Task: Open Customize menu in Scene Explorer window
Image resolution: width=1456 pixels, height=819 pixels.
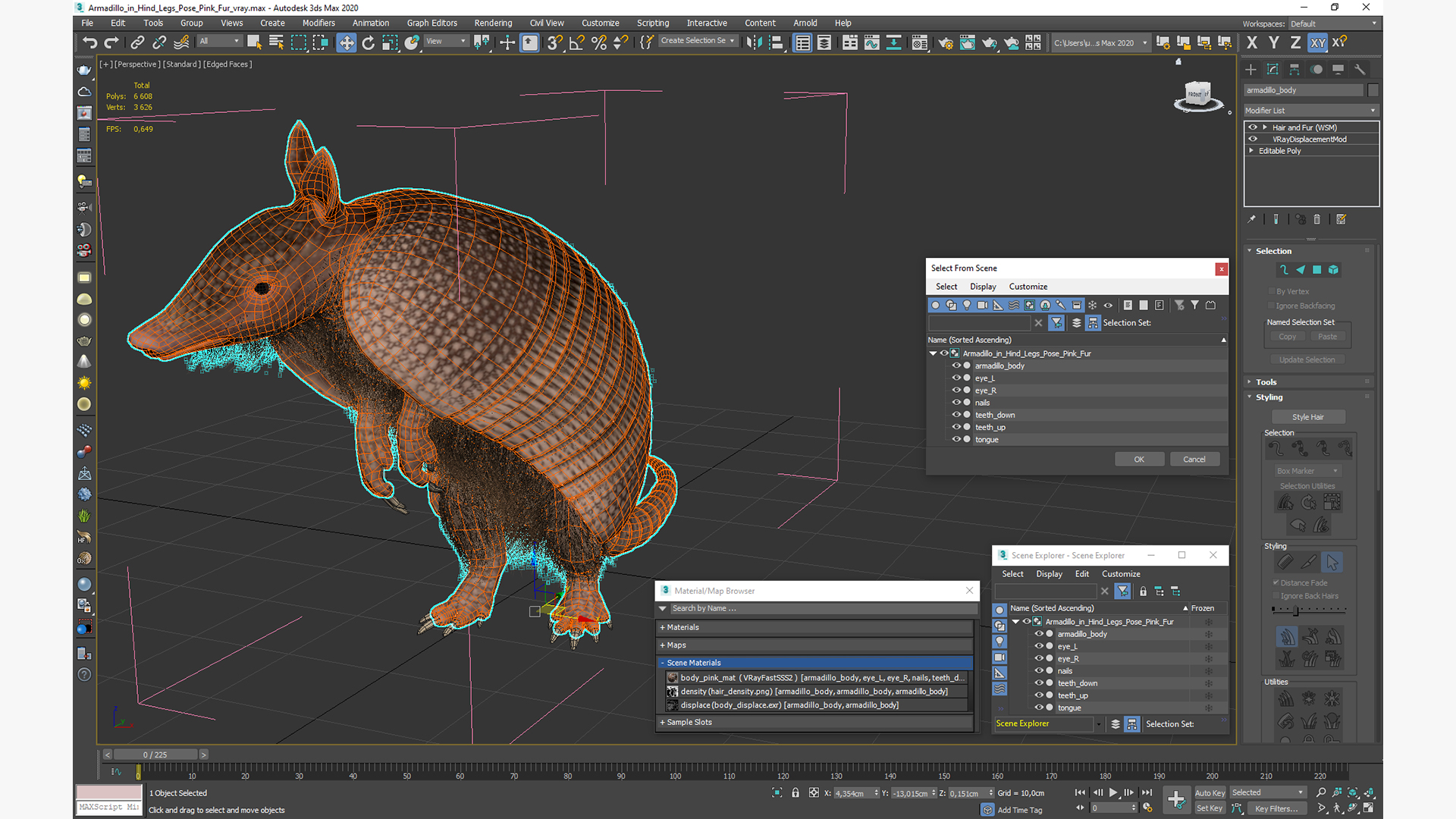Action: pos(1121,574)
